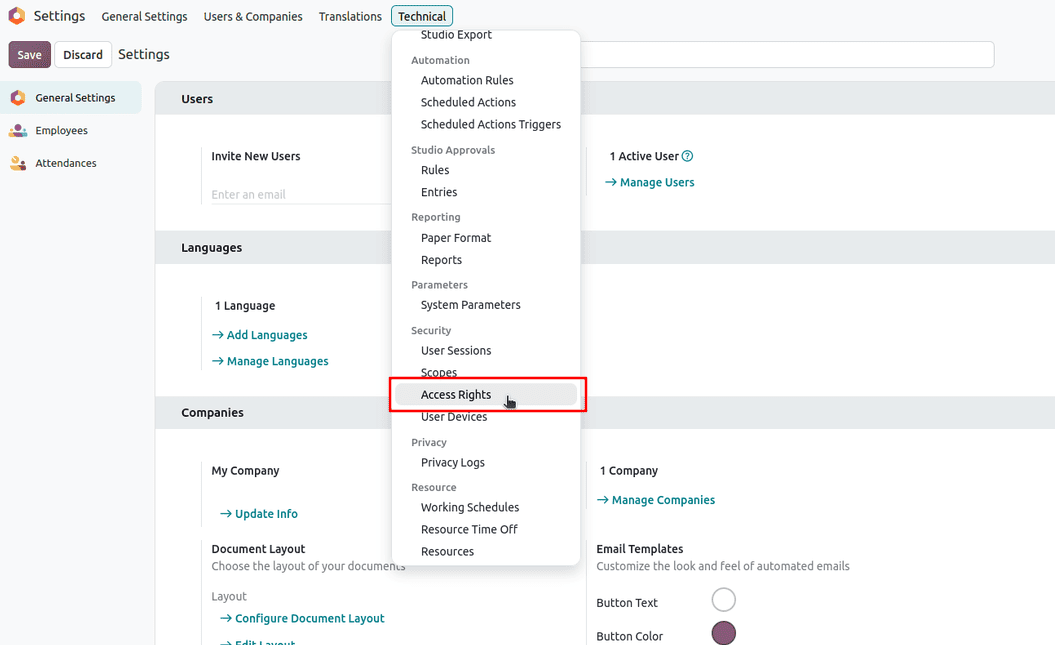1055x645 pixels.
Task: Click the Employees sidebar icon
Action: tap(18, 130)
